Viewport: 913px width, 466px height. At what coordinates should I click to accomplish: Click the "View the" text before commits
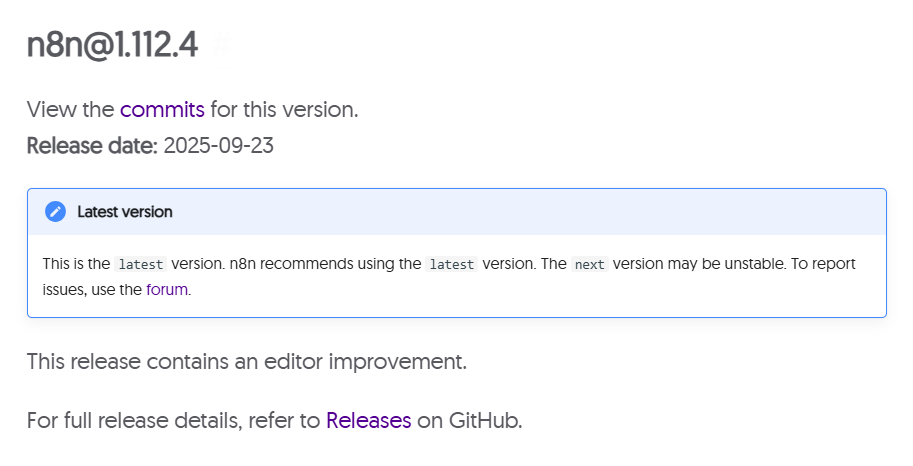pos(70,109)
